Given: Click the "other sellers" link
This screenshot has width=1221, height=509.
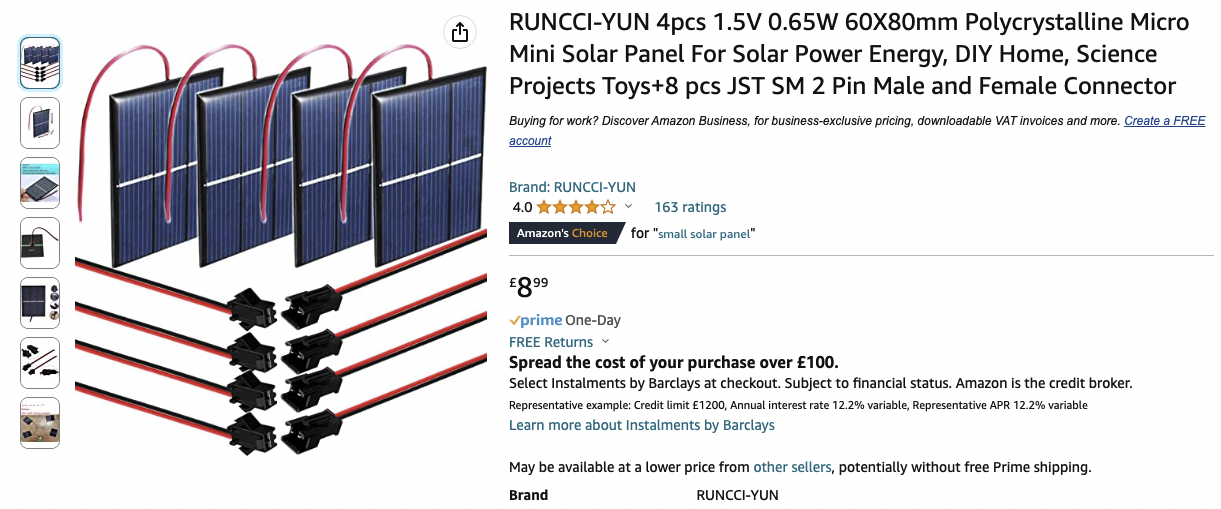Looking at the screenshot, I should [792, 467].
